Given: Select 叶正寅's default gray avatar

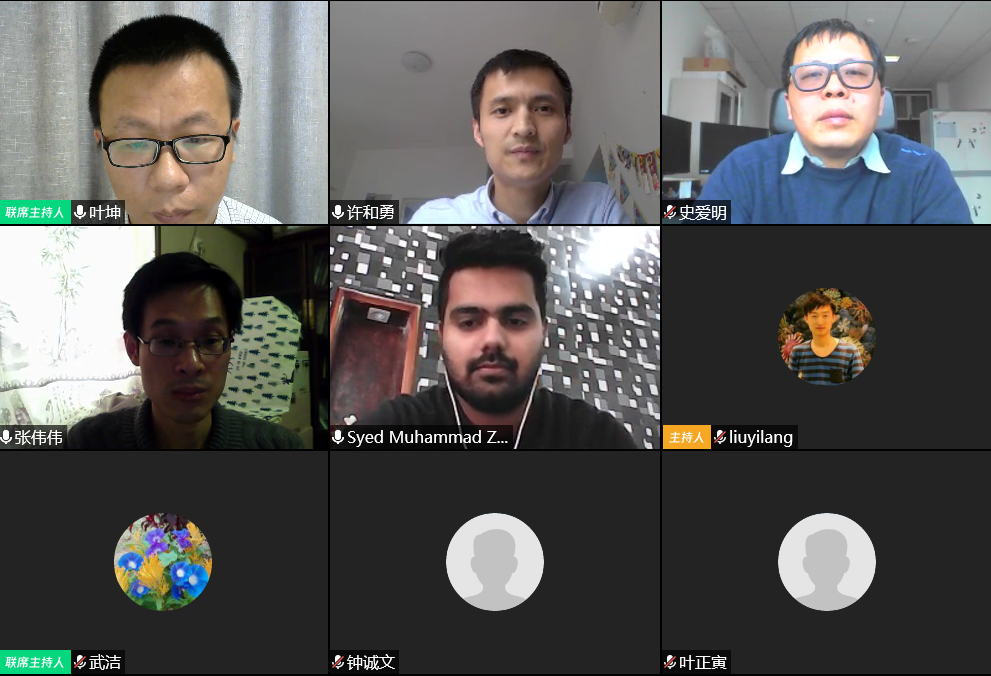Looking at the screenshot, I should 827,562.
